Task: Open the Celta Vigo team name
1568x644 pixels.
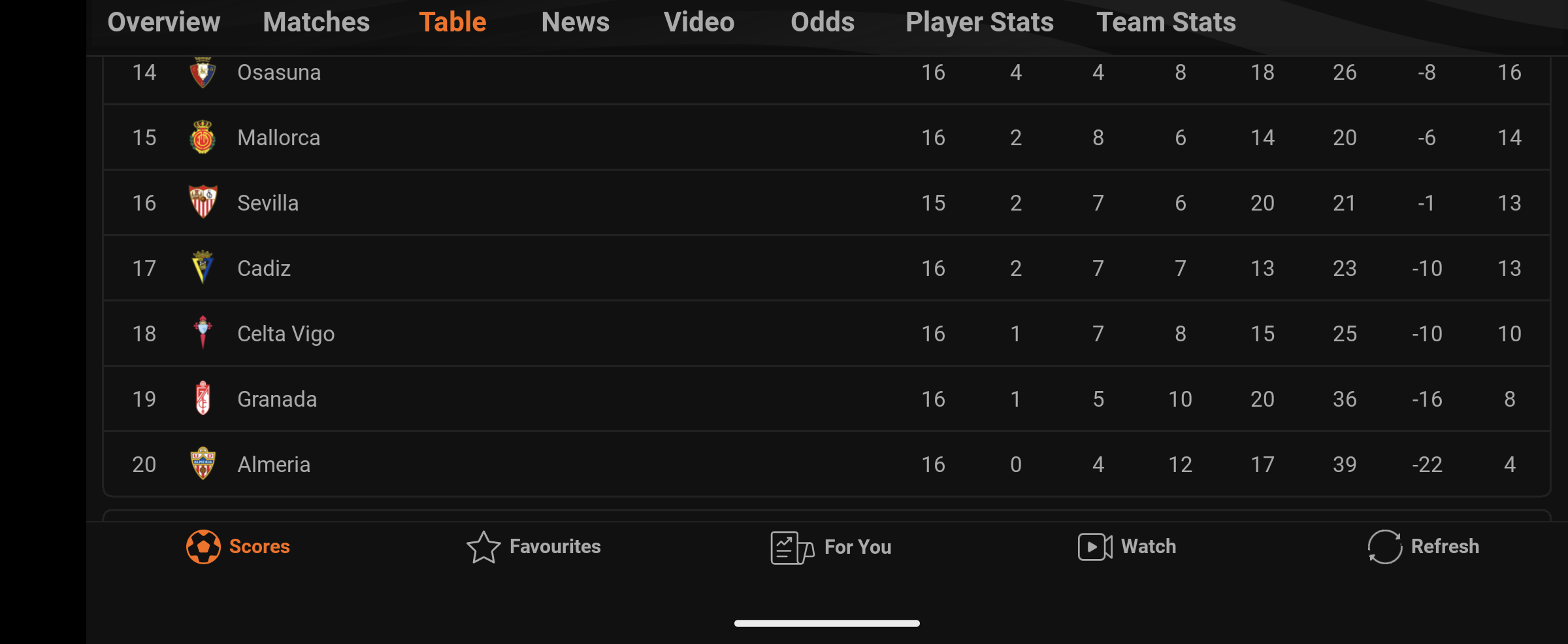Action: (x=286, y=334)
